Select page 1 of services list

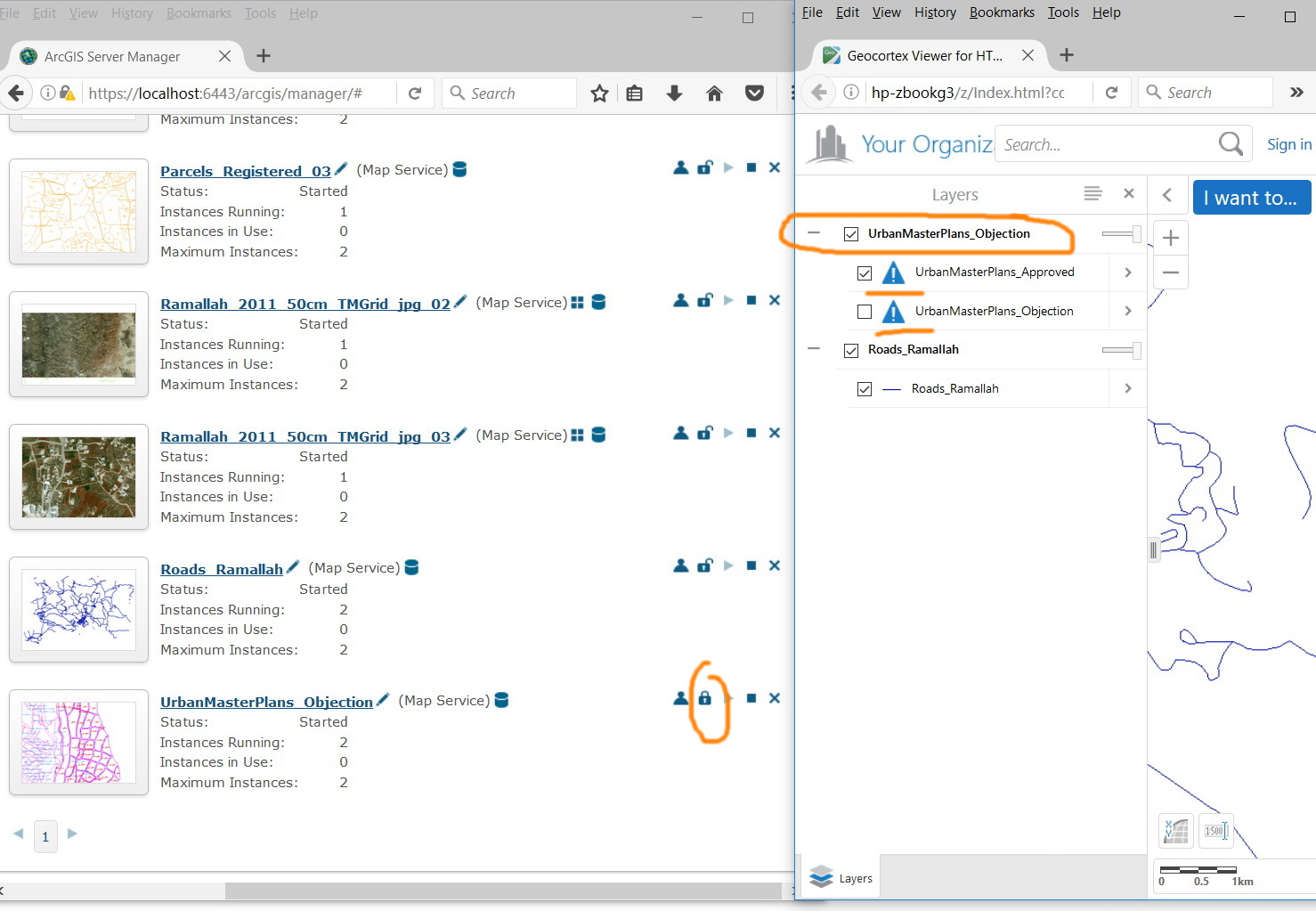tap(45, 836)
